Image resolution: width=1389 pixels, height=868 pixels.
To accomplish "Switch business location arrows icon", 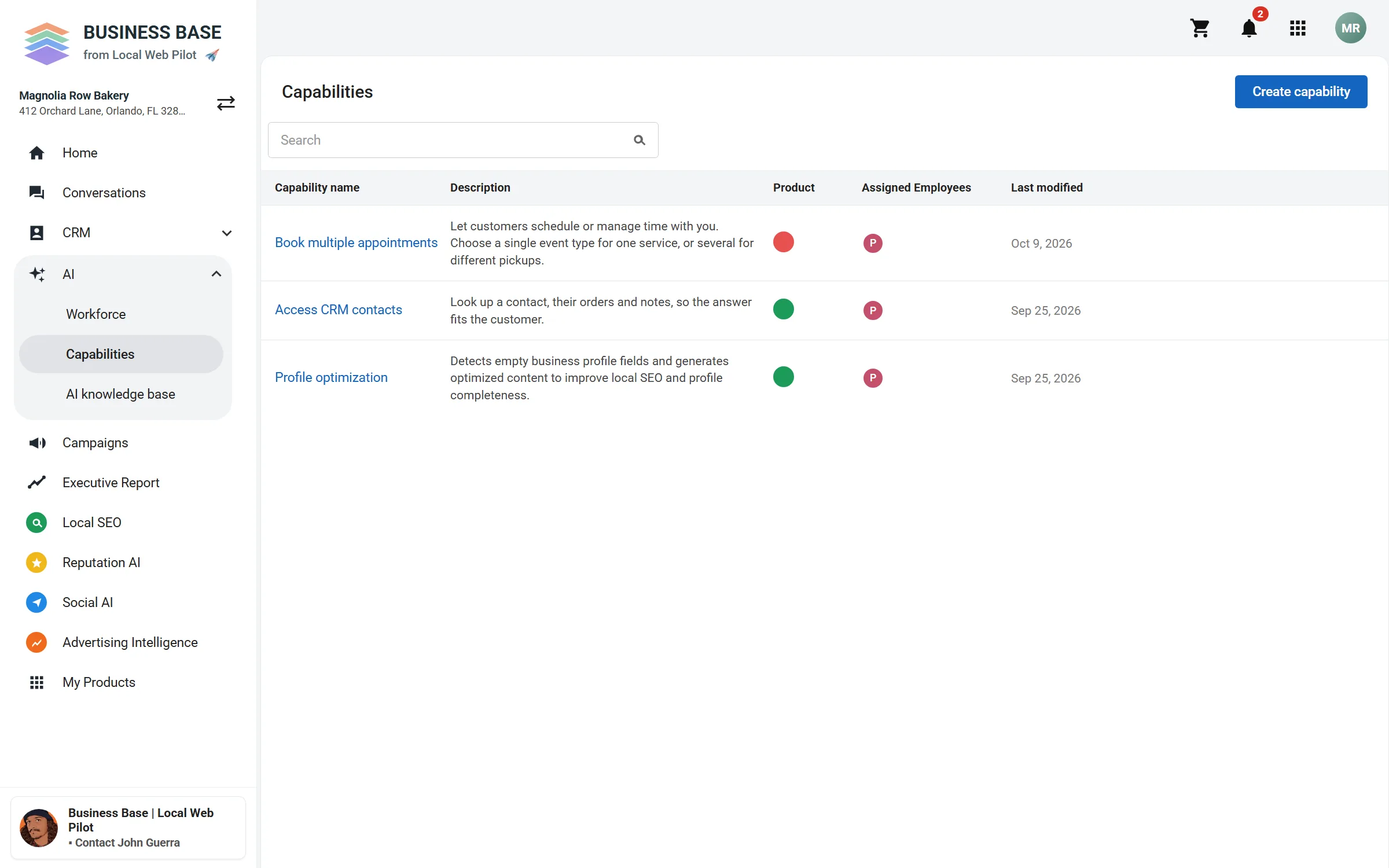I will 226,103.
